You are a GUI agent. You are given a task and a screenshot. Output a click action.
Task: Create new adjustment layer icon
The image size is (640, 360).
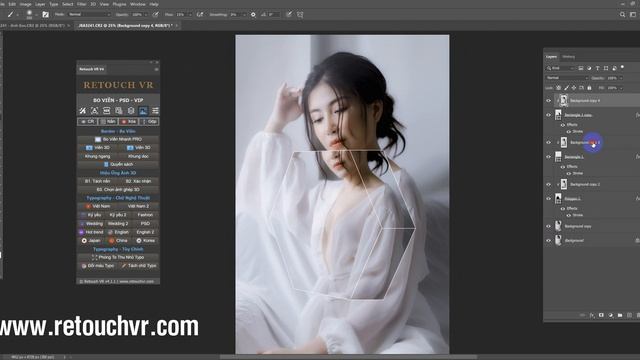611,315
